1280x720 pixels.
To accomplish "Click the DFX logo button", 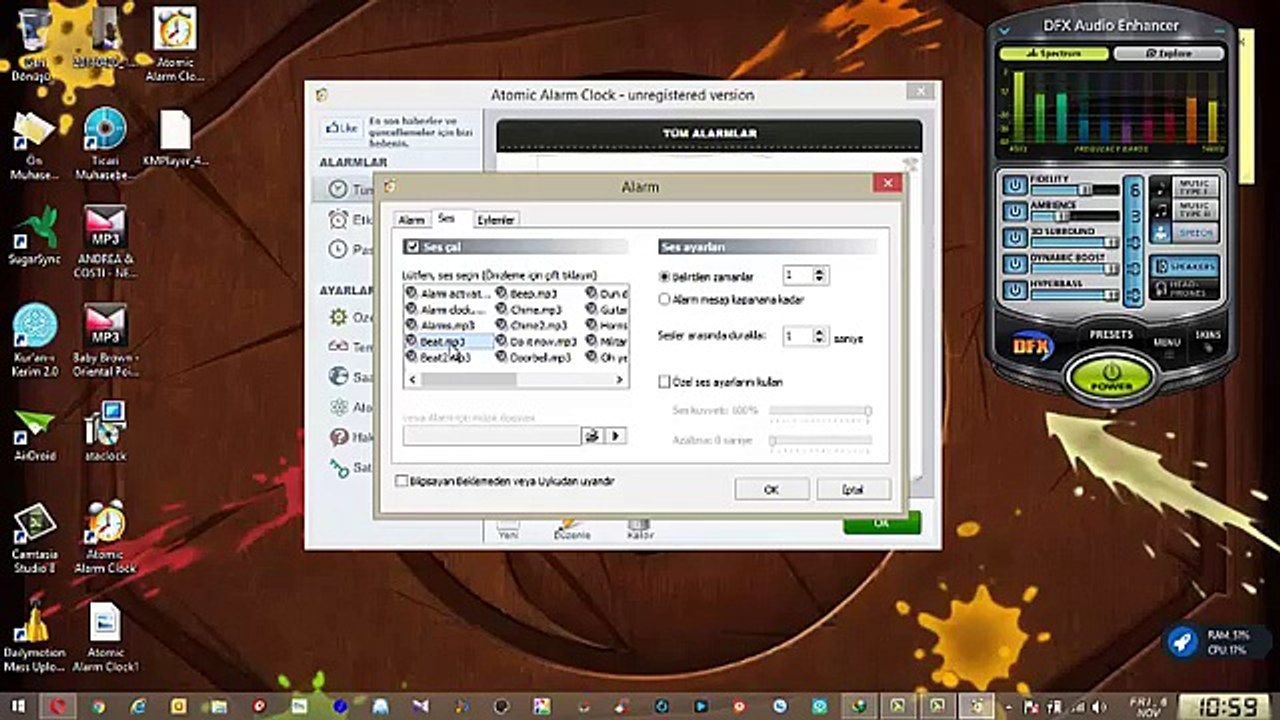I will (x=1031, y=346).
